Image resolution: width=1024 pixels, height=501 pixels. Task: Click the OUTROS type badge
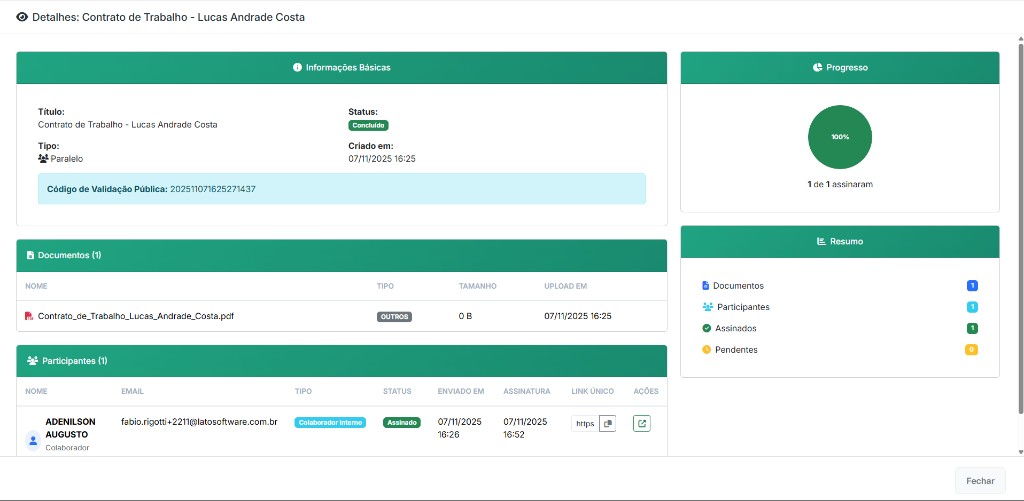pyautogui.click(x=394, y=317)
